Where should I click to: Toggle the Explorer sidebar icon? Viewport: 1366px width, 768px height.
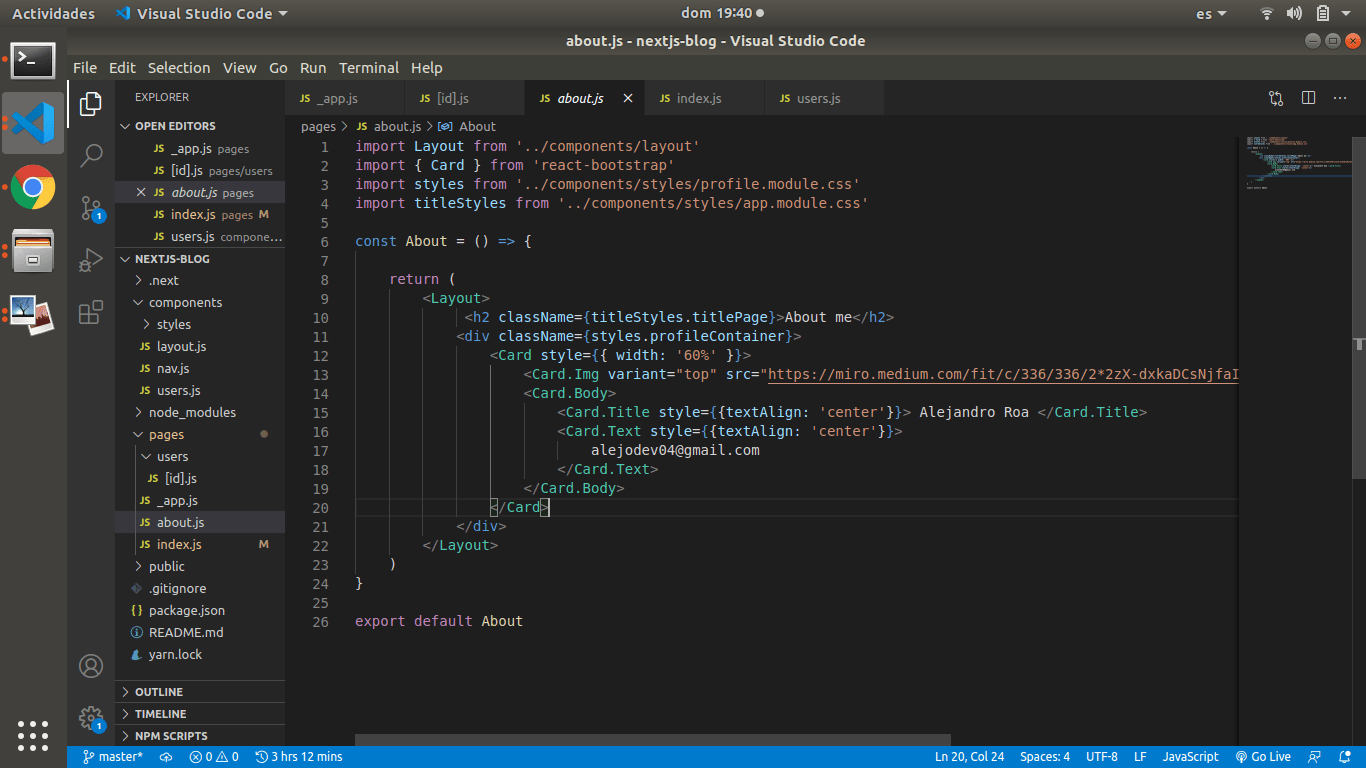(x=91, y=103)
